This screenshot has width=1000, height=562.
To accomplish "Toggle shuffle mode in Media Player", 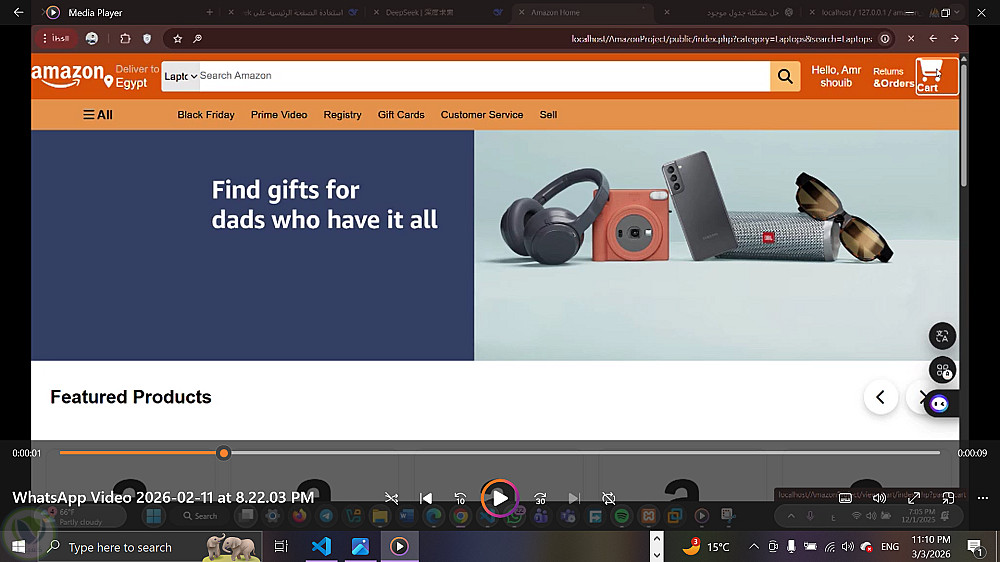I will (392, 498).
